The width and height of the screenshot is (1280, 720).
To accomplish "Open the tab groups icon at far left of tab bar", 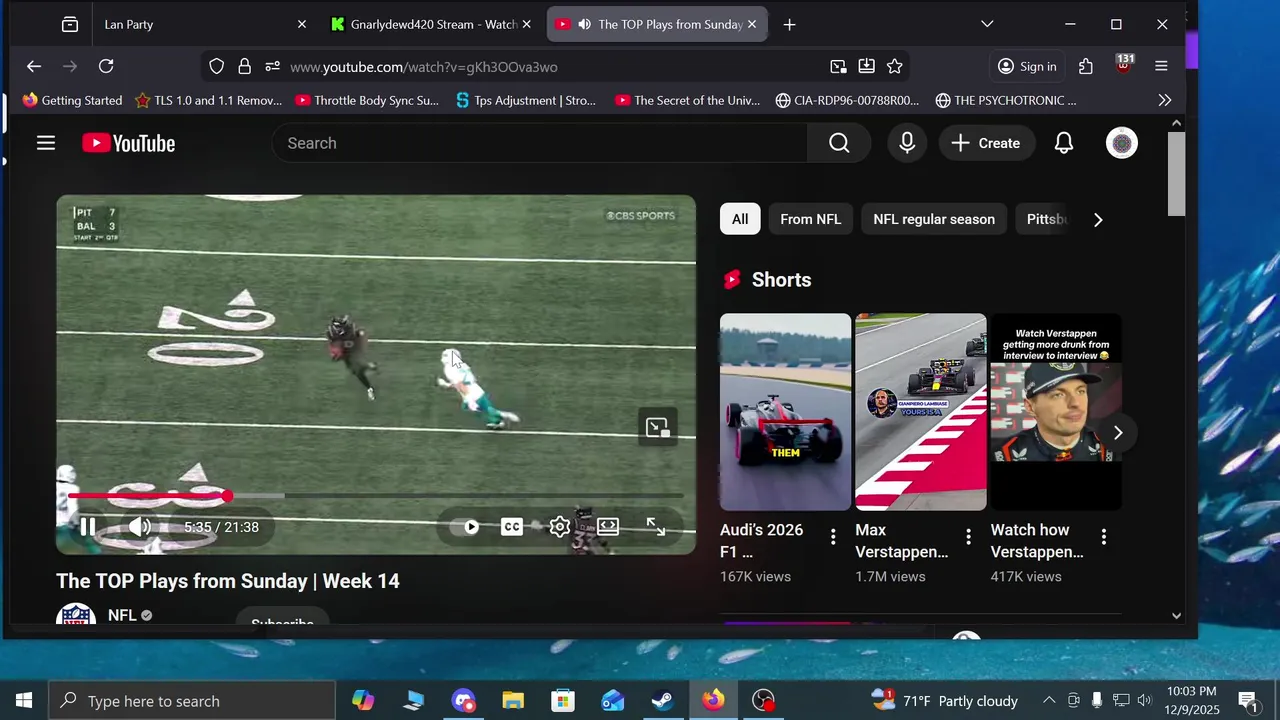I will 70,24.
